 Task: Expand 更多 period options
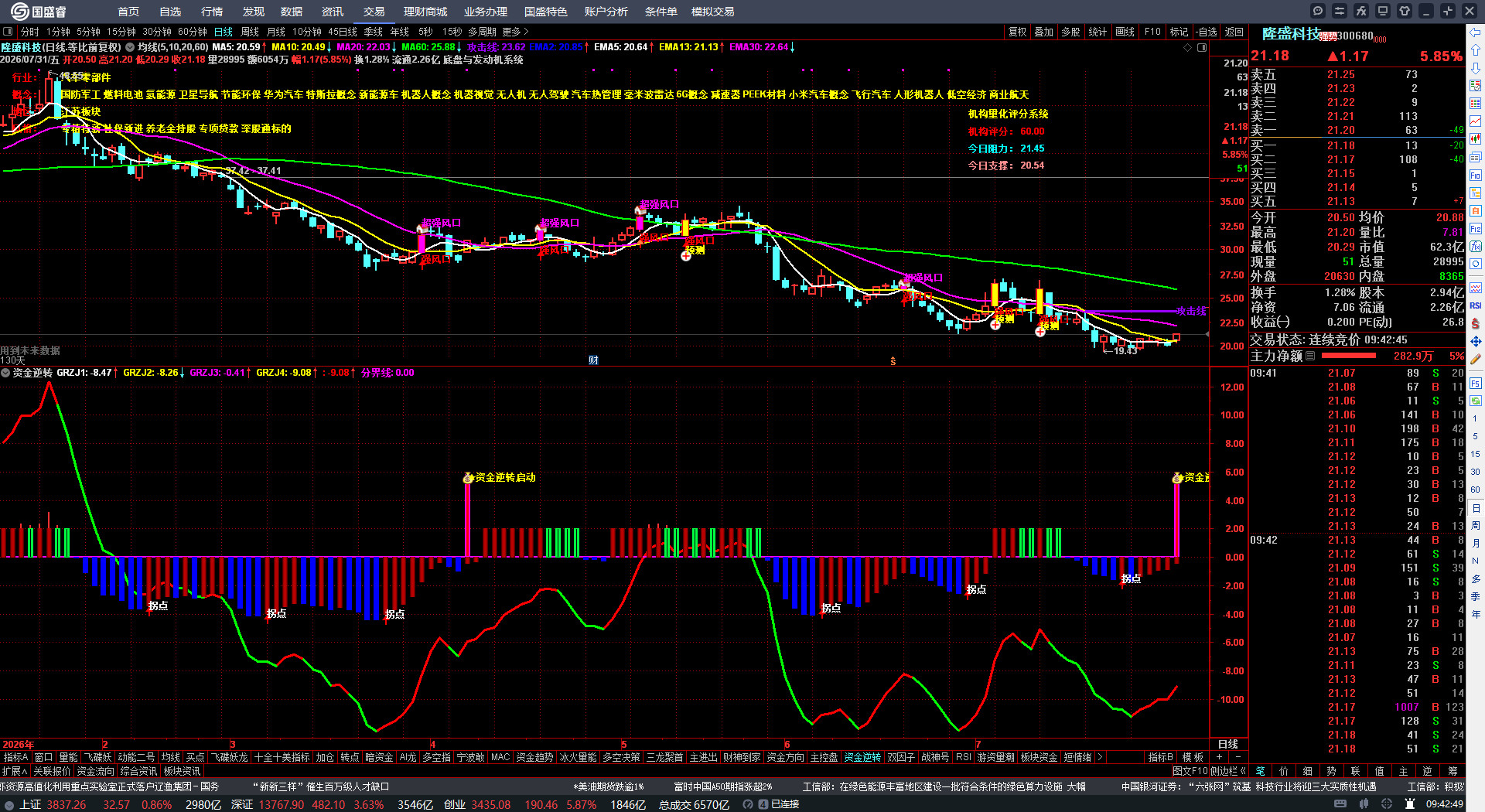515,32
